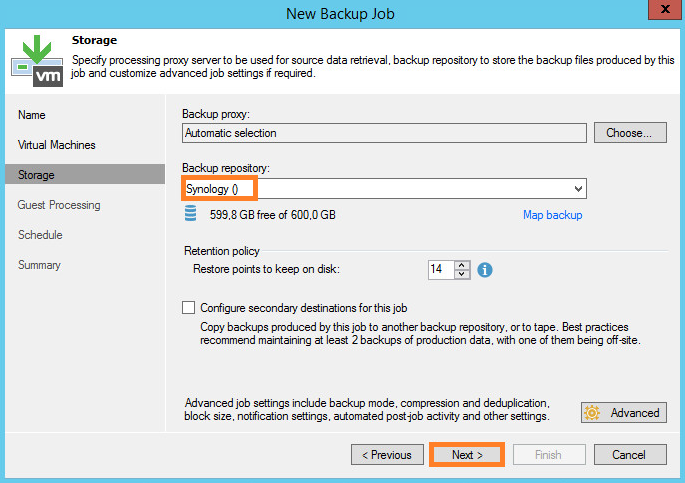The height and width of the screenshot is (483, 685).
Task: Cancel the new backup job wizard
Action: point(630,455)
